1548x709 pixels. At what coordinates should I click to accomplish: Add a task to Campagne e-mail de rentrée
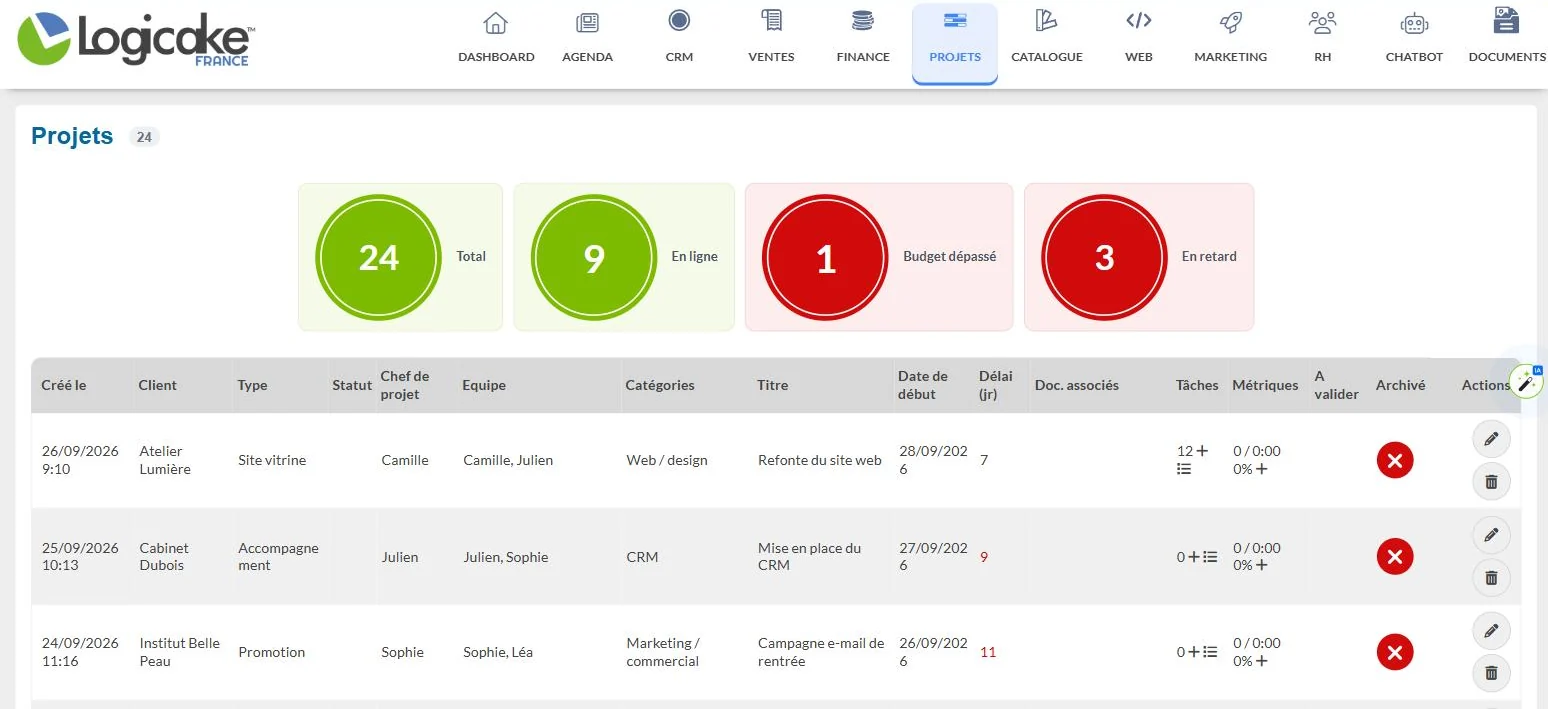coord(1194,652)
